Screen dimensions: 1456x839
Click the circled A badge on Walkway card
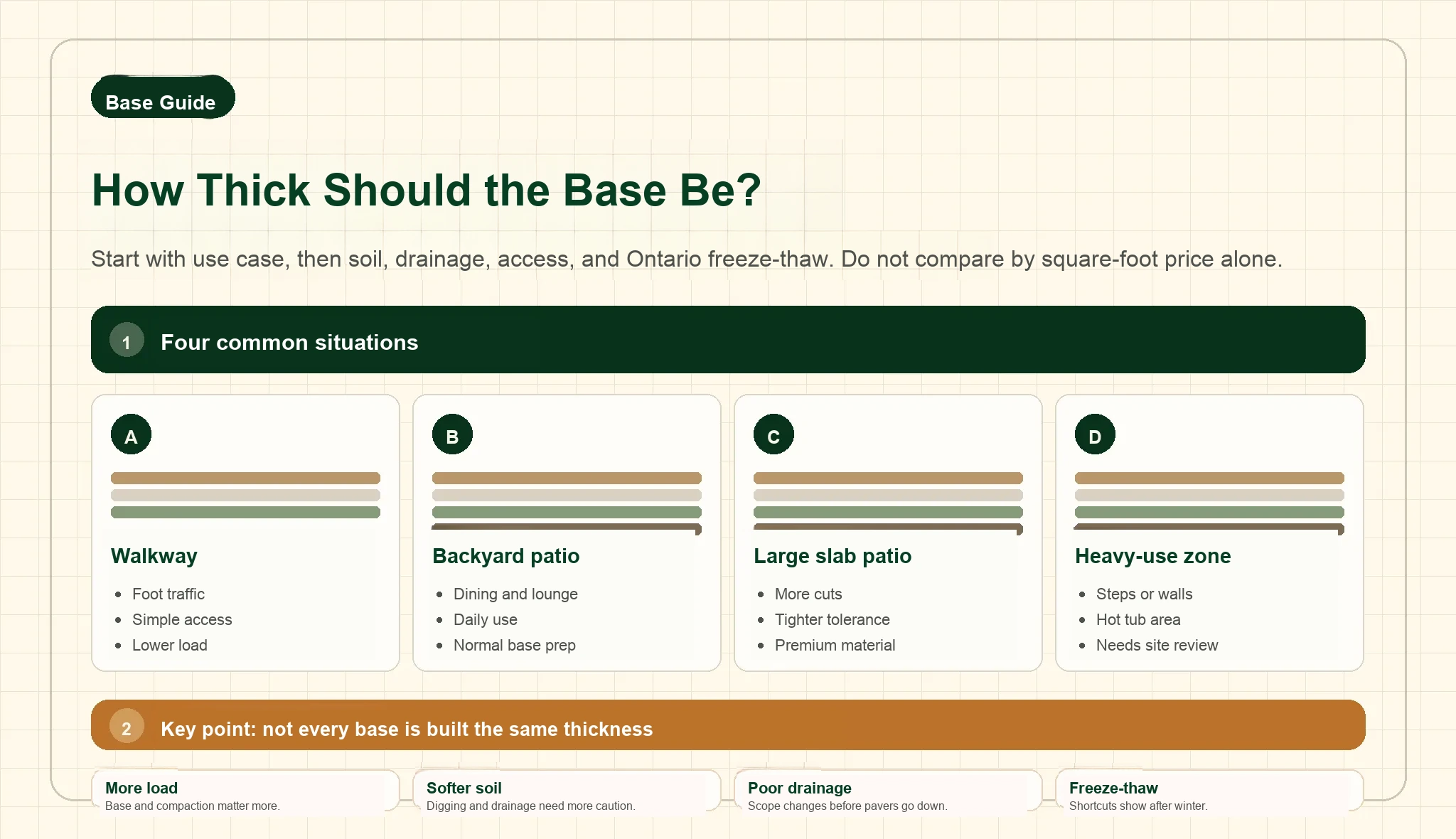(131, 434)
